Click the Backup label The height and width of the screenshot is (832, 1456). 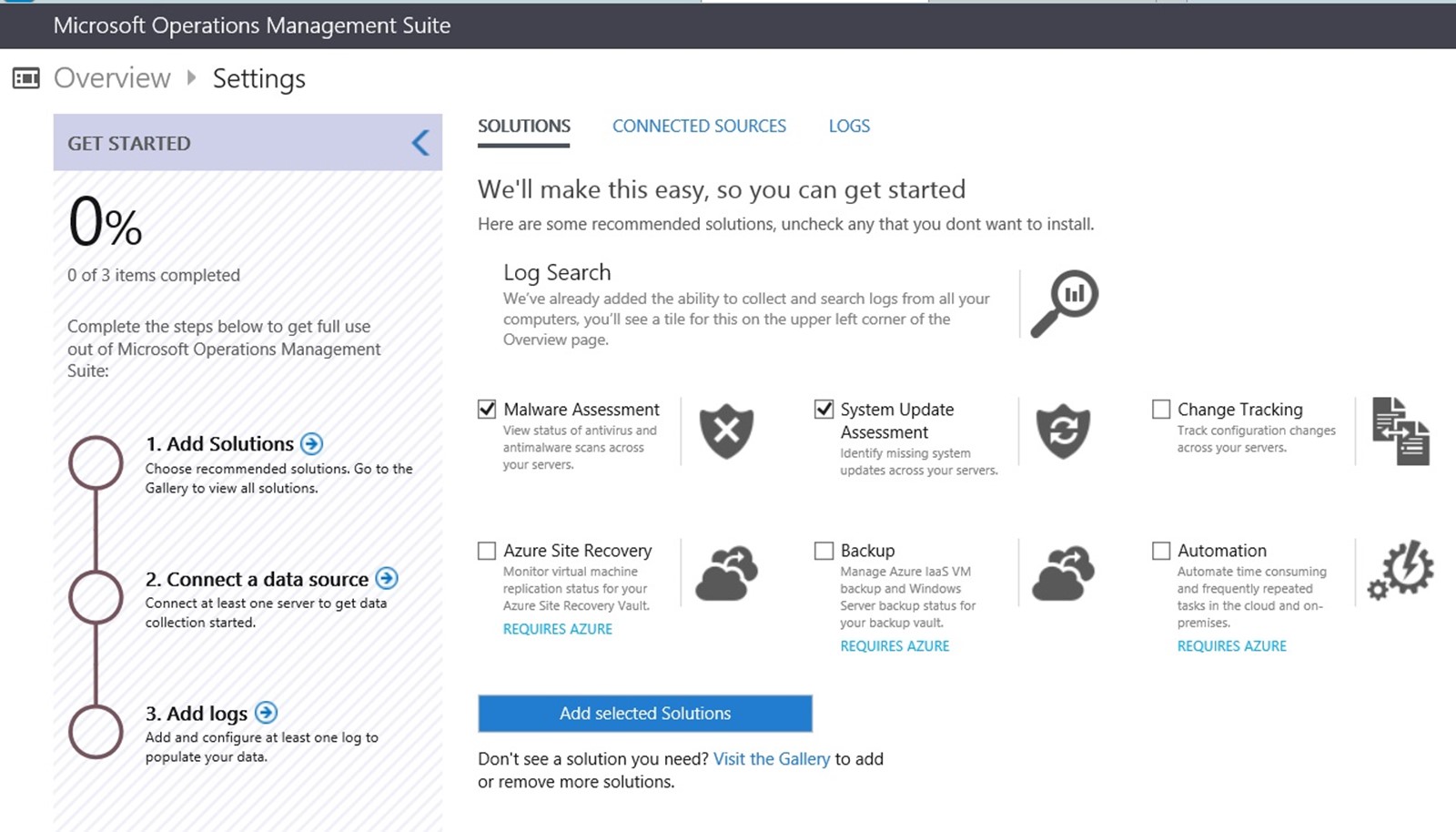[x=867, y=551]
